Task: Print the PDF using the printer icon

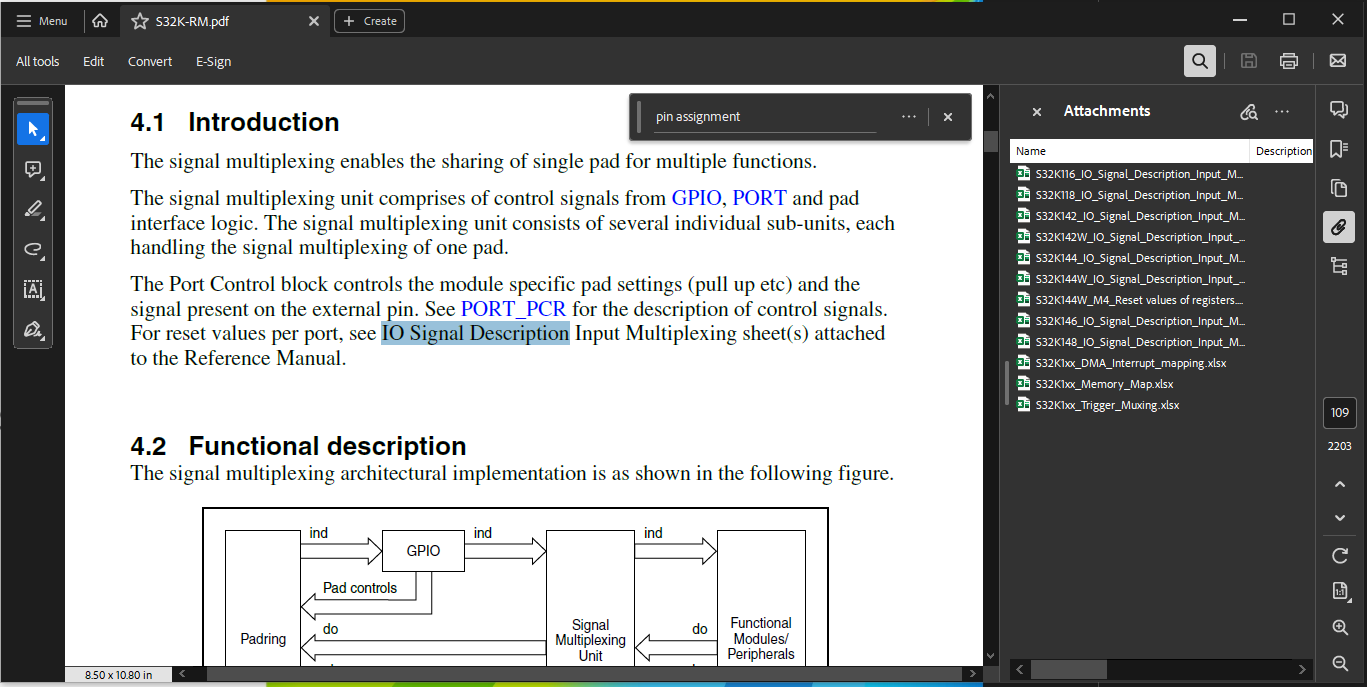Action: pyautogui.click(x=1288, y=60)
